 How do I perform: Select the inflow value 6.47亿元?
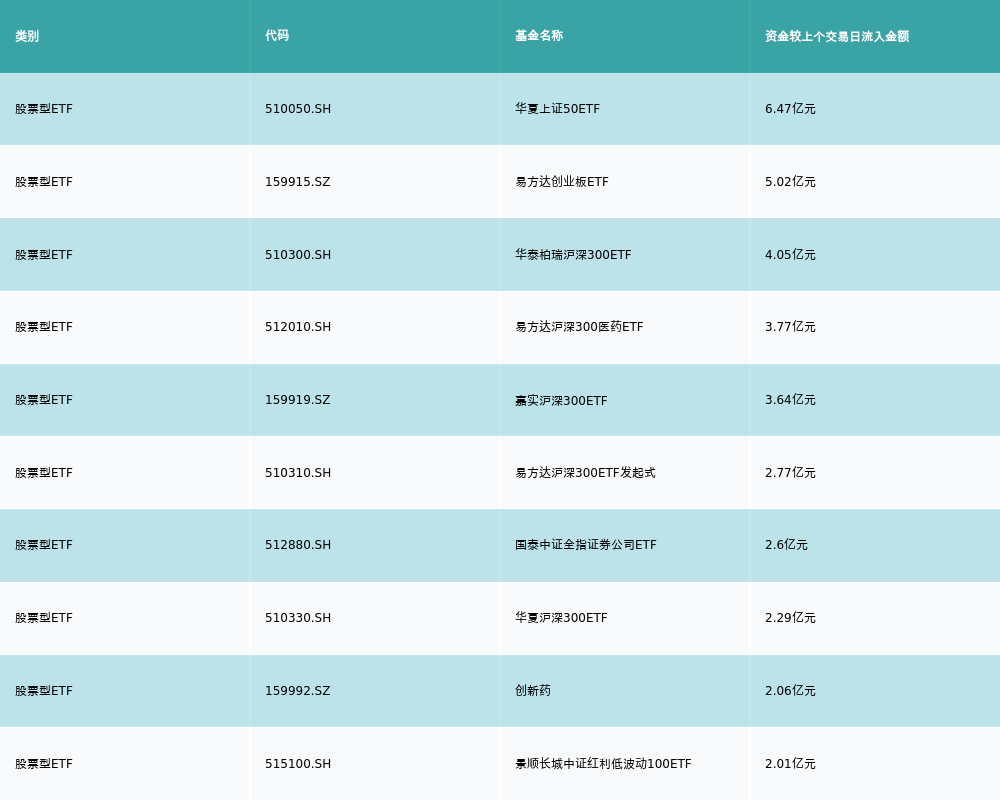(x=790, y=109)
